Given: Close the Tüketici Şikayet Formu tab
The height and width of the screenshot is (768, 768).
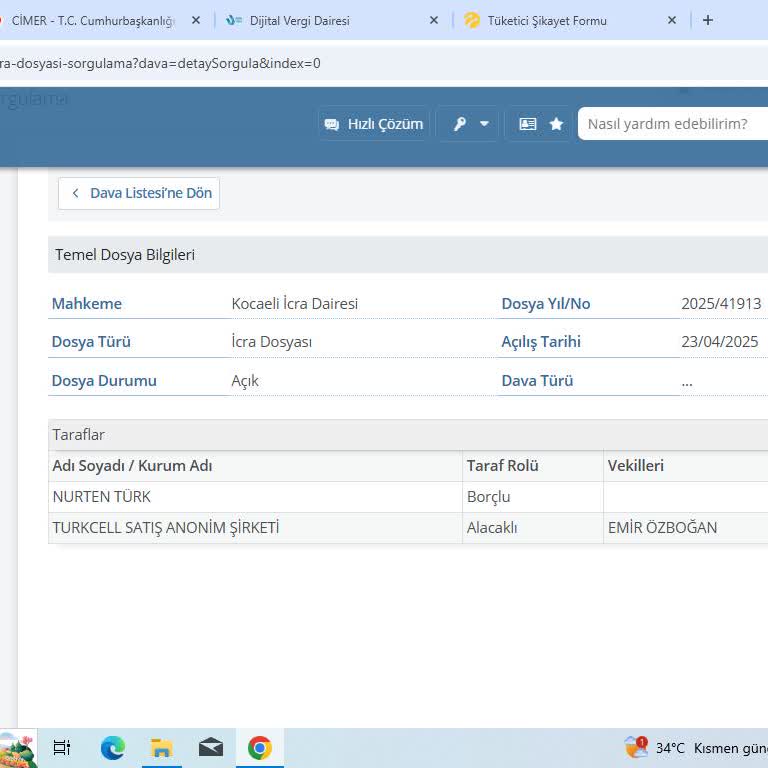Looking at the screenshot, I should click(x=672, y=20).
